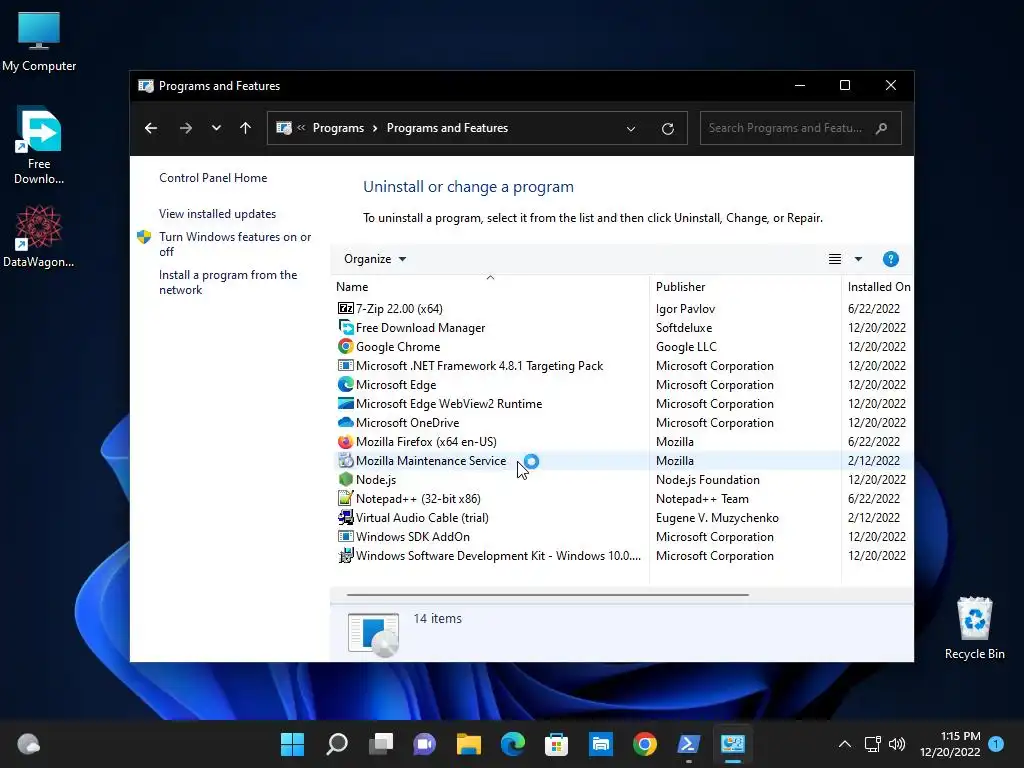This screenshot has height=768, width=1024.
Task: Open network icon in system tray
Action: pyautogui.click(x=872, y=744)
